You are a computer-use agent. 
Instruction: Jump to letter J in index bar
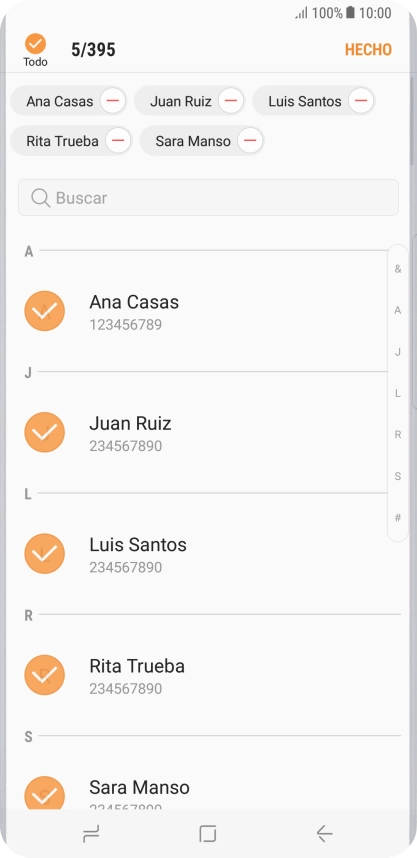pyautogui.click(x=398, y=352)
